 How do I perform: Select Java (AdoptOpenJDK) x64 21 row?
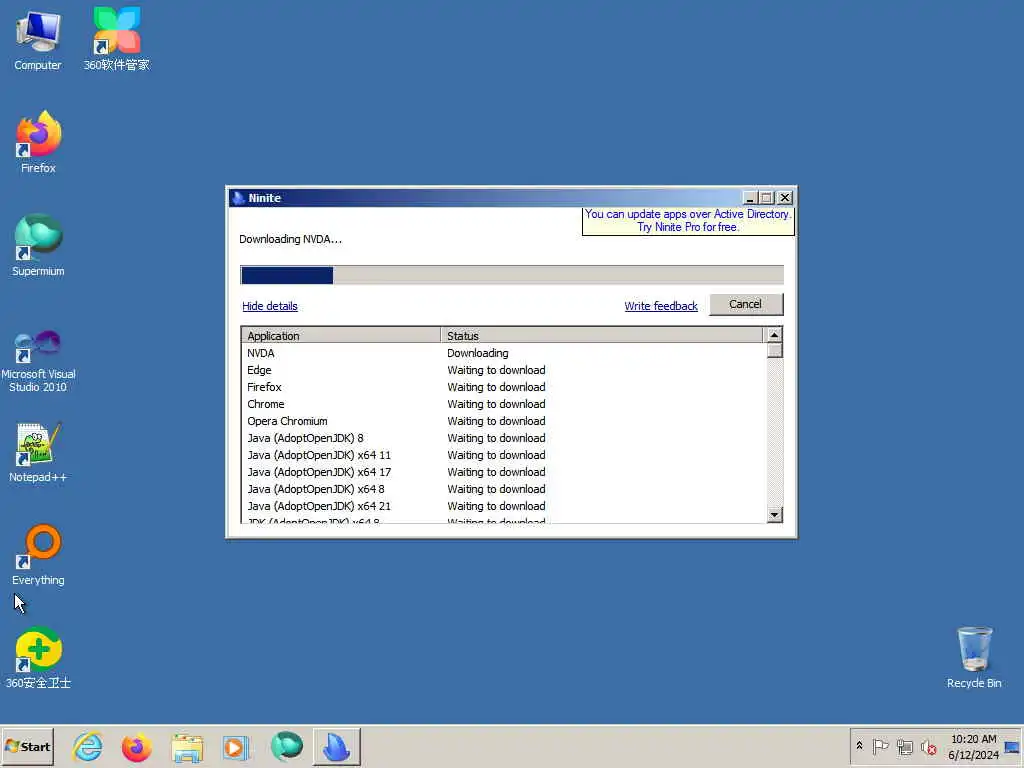pos(503,506)
